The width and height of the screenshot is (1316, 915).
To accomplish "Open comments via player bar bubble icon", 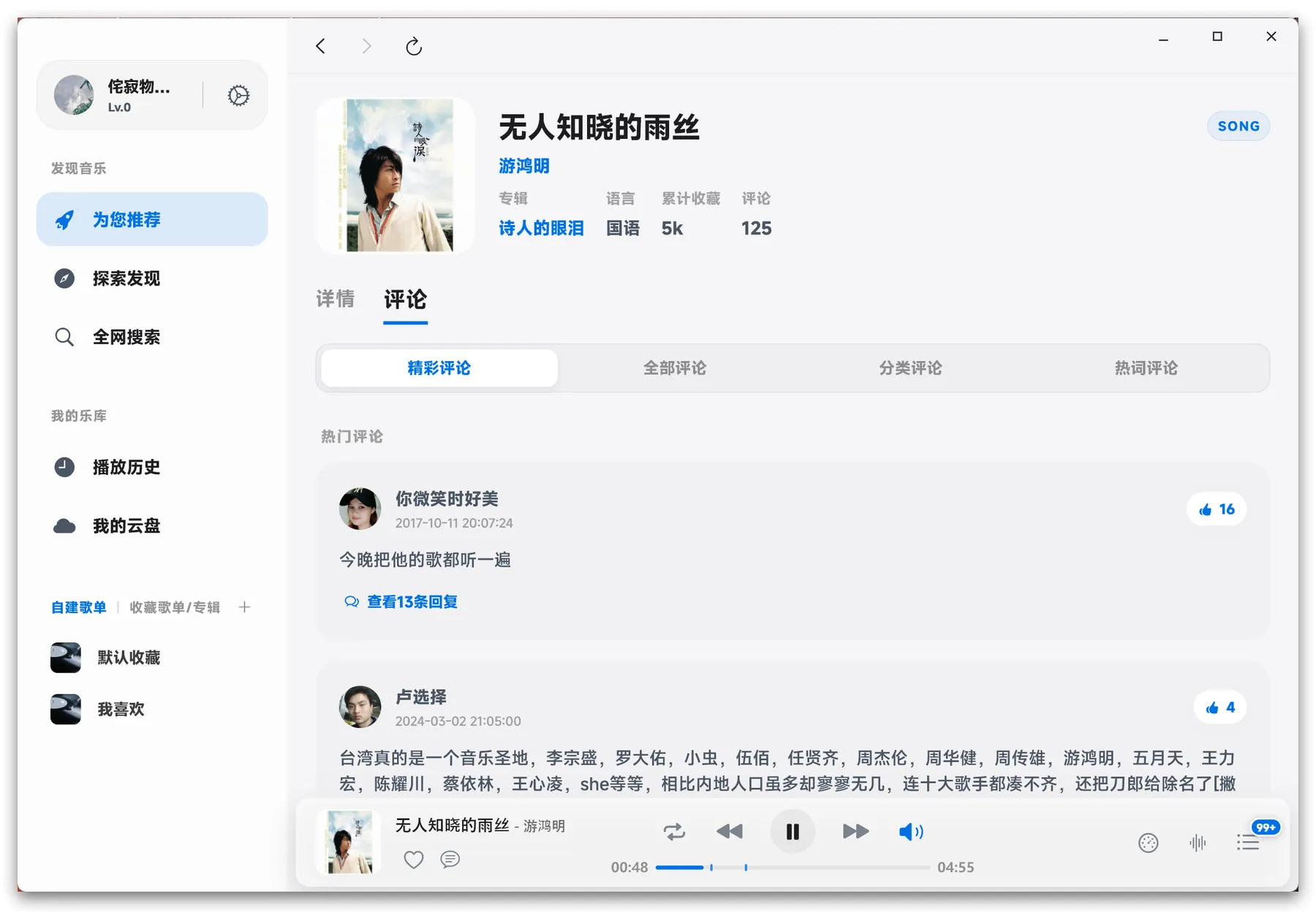I will tap(450, 859).
